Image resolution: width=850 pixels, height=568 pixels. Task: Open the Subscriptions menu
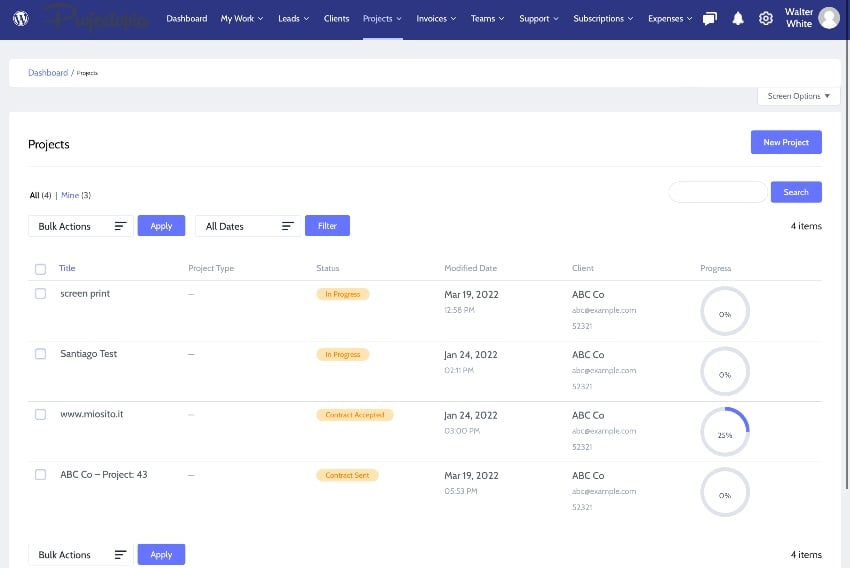pos(603,18)
